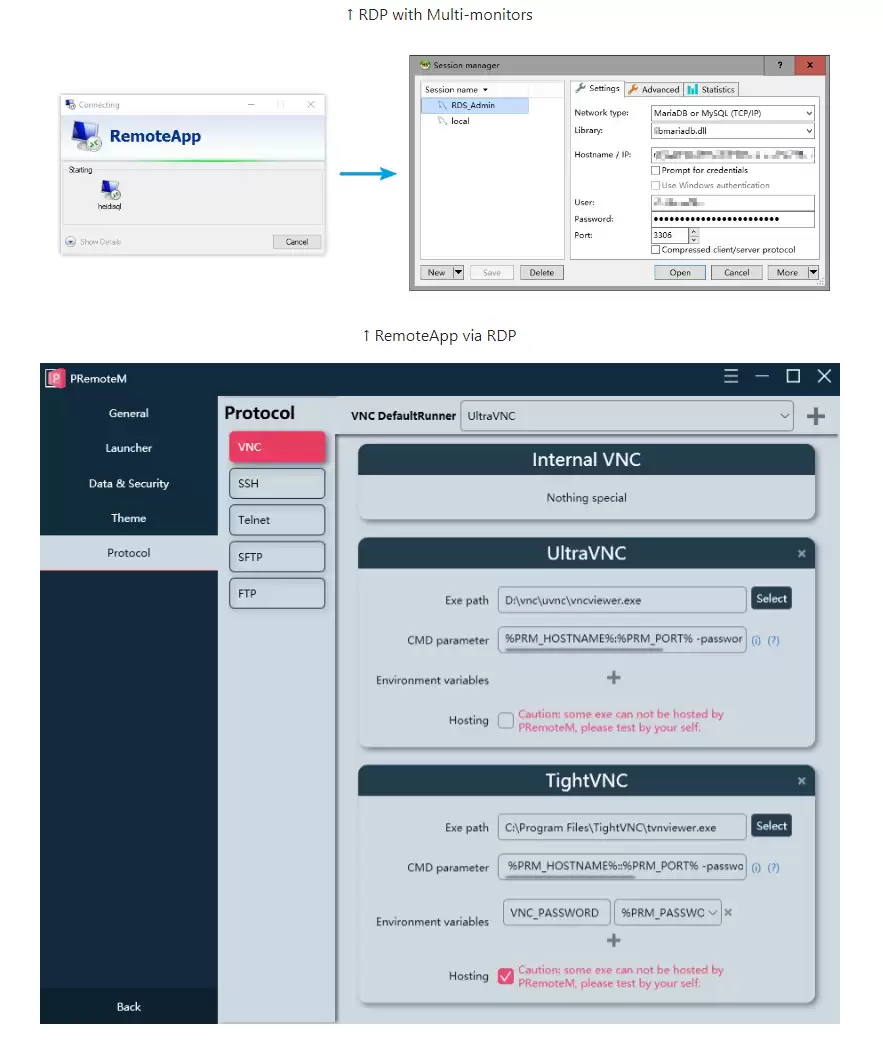Uncheck Hosting checkbox for TightVNC
The image size is (883, 1048).
coord(506,976)
